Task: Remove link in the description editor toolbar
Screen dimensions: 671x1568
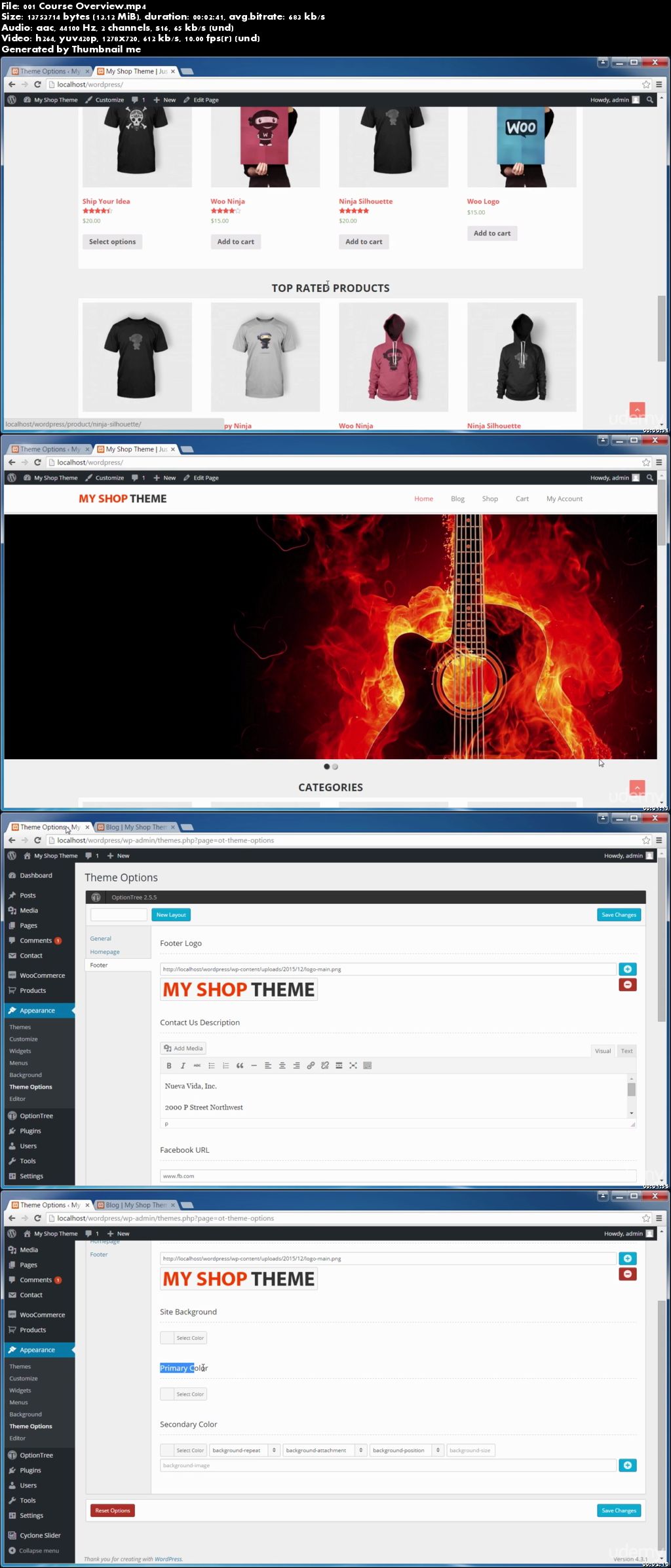Action: [x=325, y=1066]
